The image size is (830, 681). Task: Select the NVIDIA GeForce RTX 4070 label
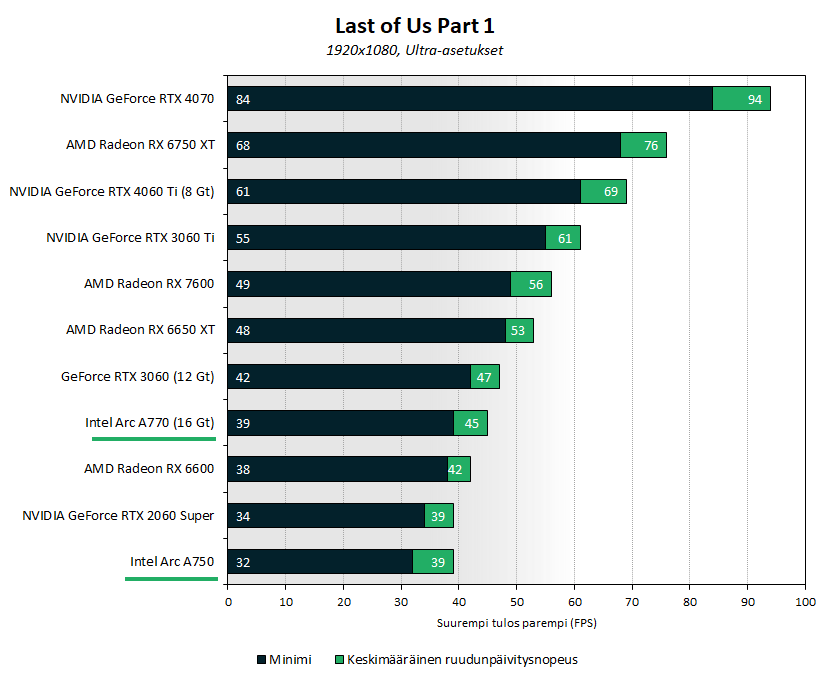pyautogui.click(x=137, y=99)
